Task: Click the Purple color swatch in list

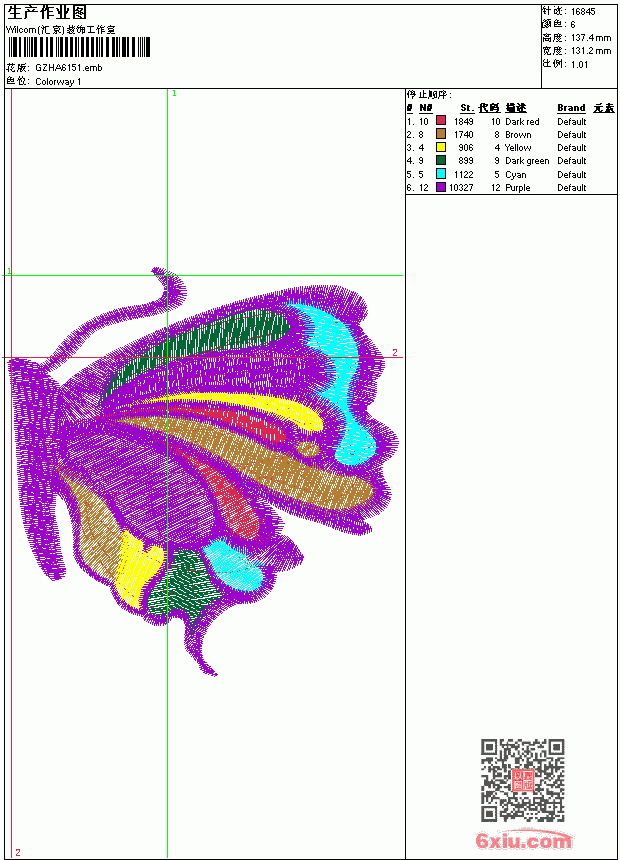Action: 441,187
